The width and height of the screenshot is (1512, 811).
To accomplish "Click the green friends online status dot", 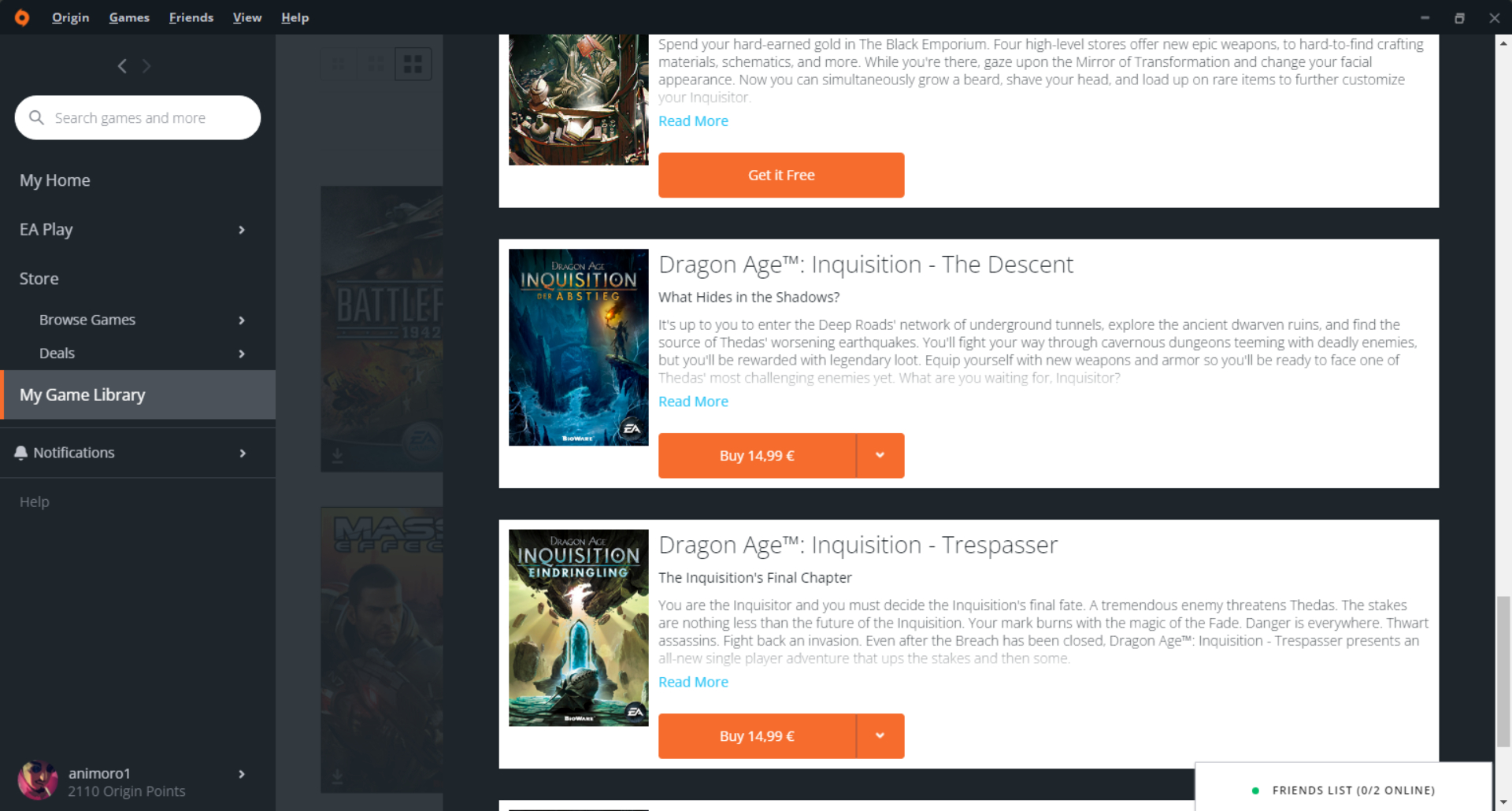I will (1255, 791).
